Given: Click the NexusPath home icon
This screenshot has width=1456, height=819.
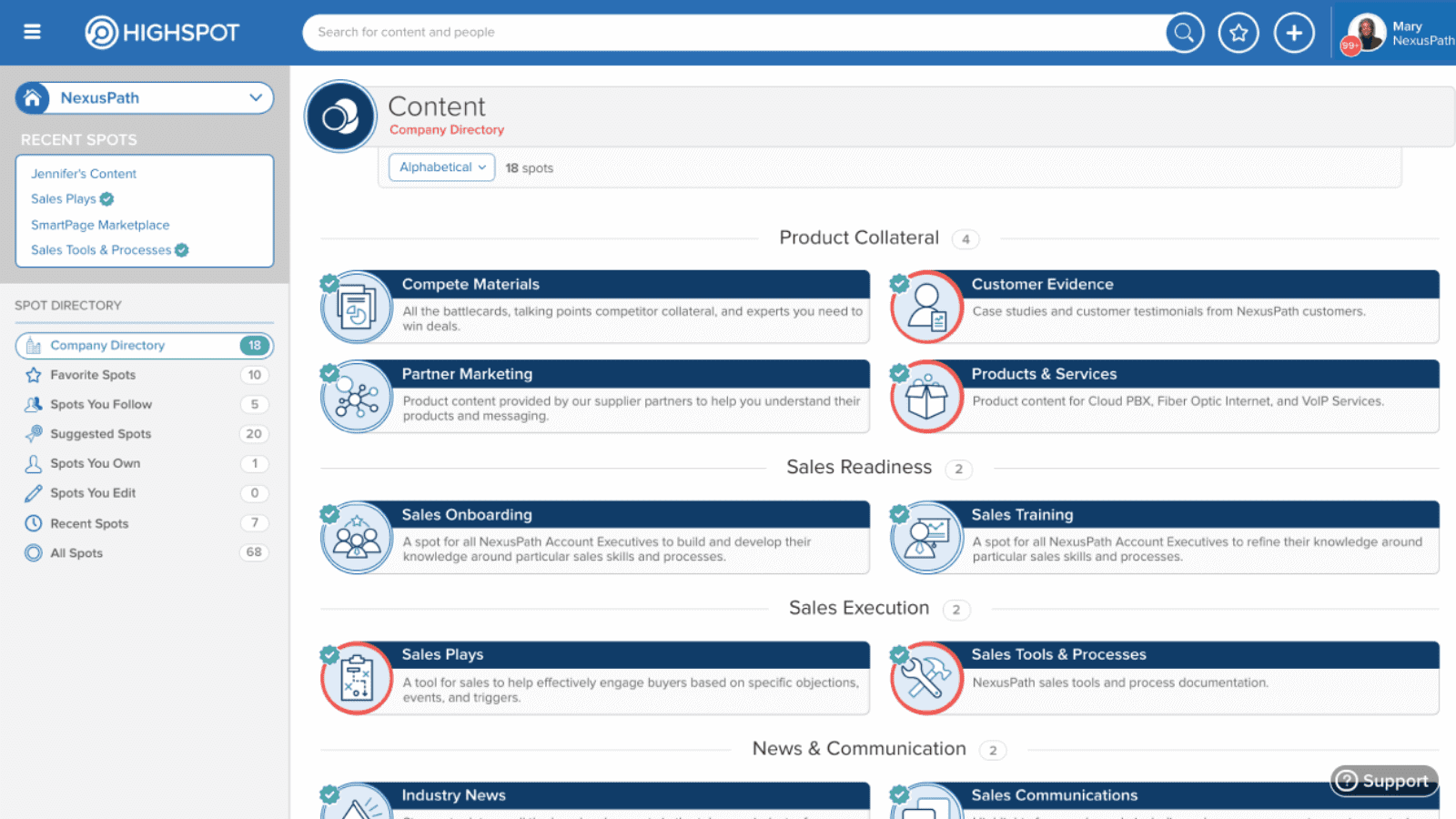Looking at the screenshot, I should 33,98.
